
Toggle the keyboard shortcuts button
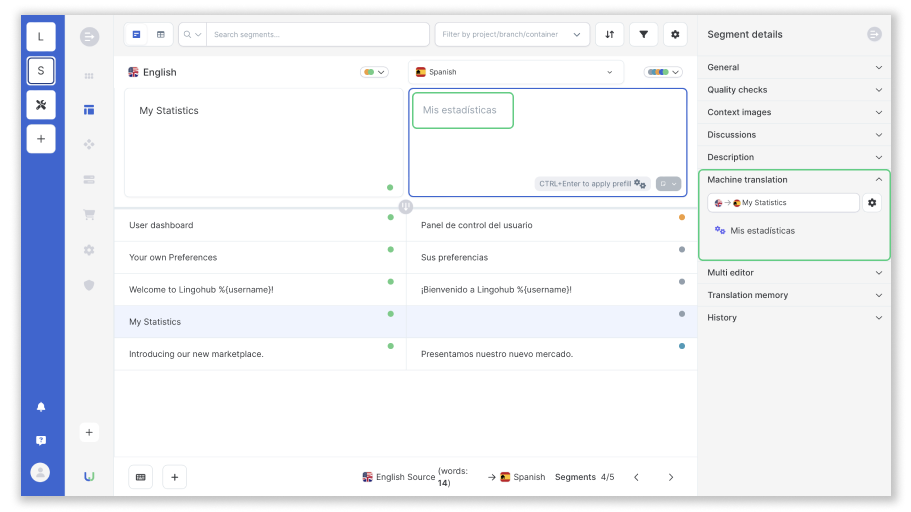point(141,477)
